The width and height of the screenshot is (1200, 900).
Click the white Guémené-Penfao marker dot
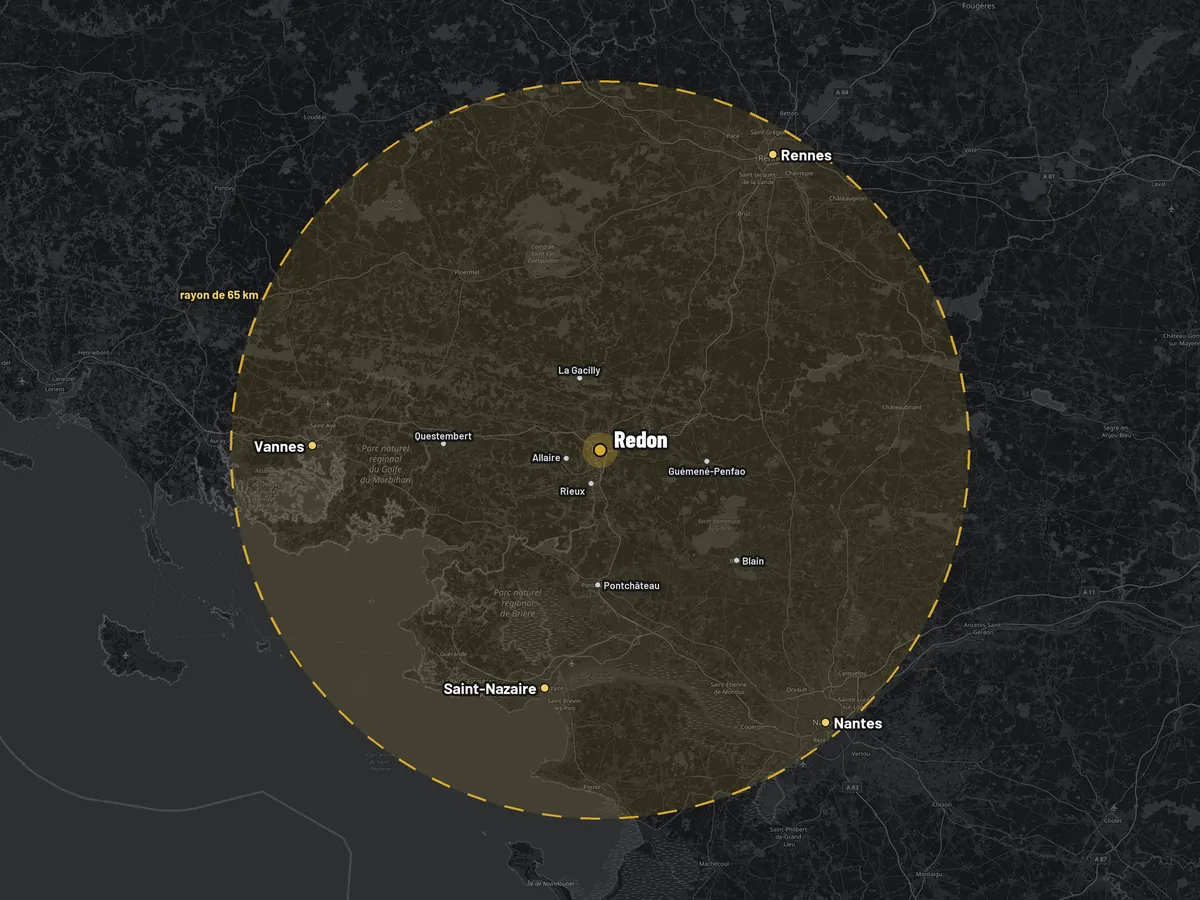coord(706,462)
